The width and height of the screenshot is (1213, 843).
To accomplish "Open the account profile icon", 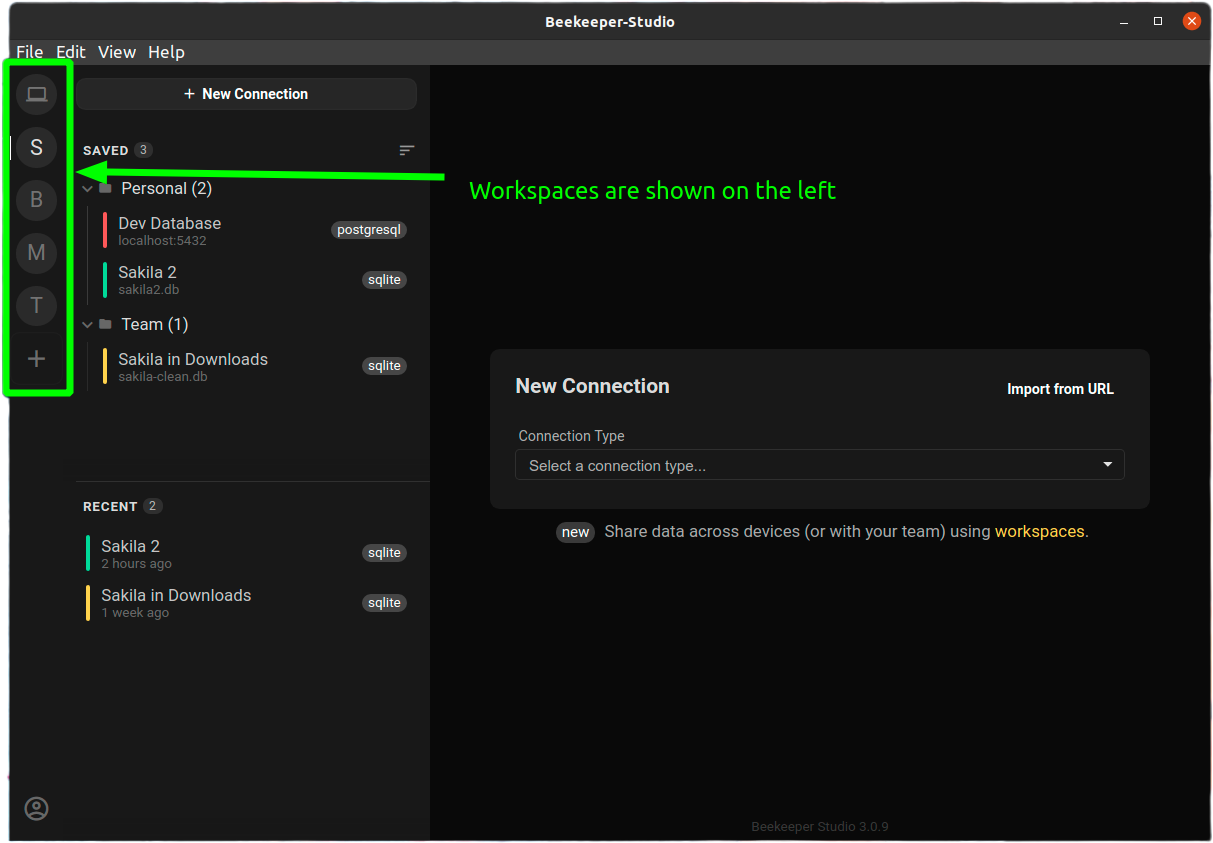I will 37,808.
